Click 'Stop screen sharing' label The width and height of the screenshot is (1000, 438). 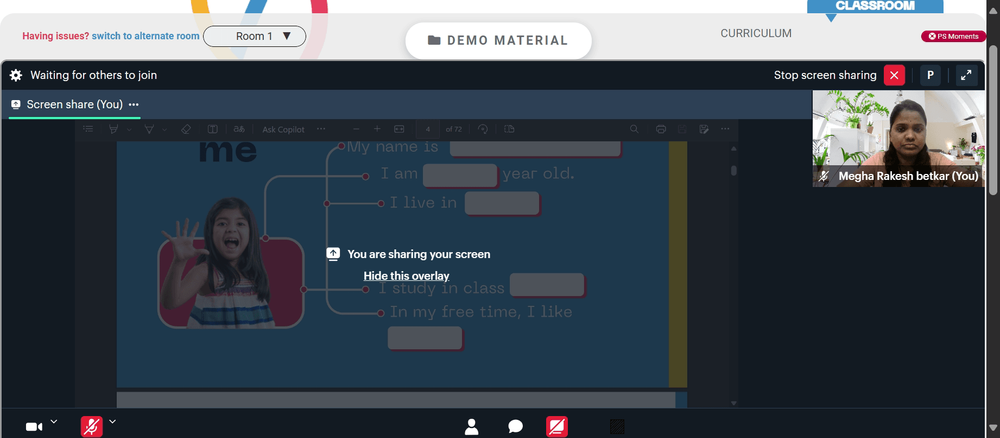(x=825, y=75)
